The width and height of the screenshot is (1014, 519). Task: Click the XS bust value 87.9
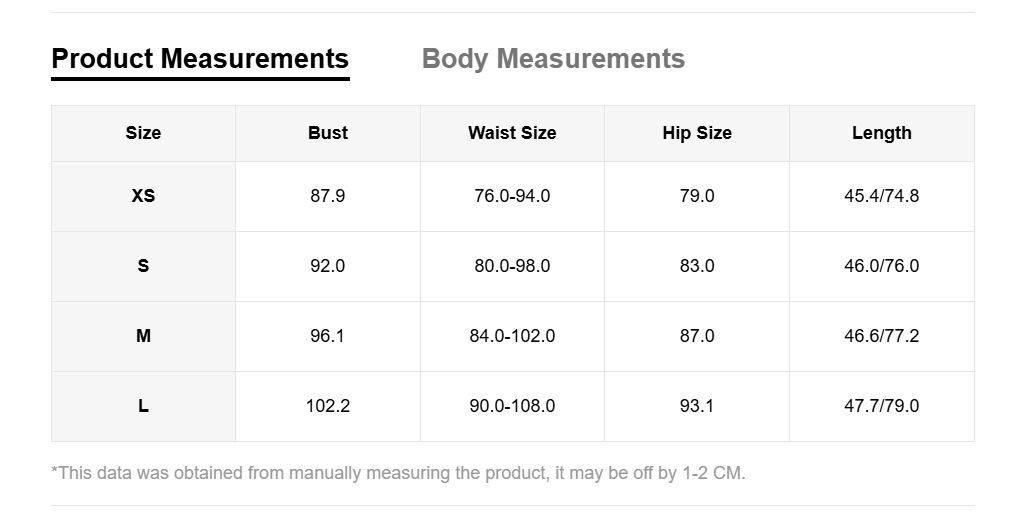pos(328,196)
